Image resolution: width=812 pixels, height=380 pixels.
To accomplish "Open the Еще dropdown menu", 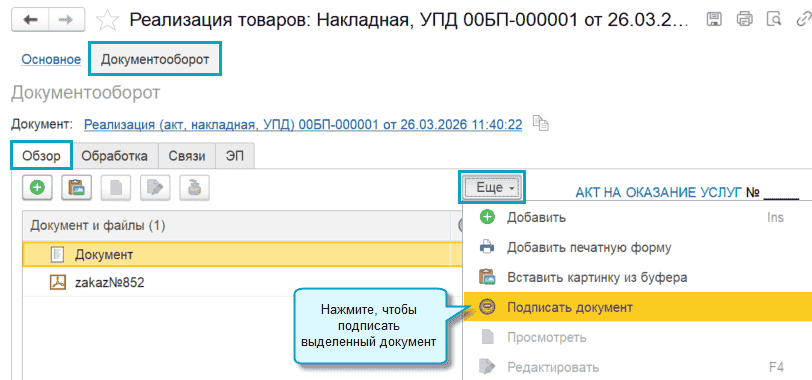I will tap(491, 187).
